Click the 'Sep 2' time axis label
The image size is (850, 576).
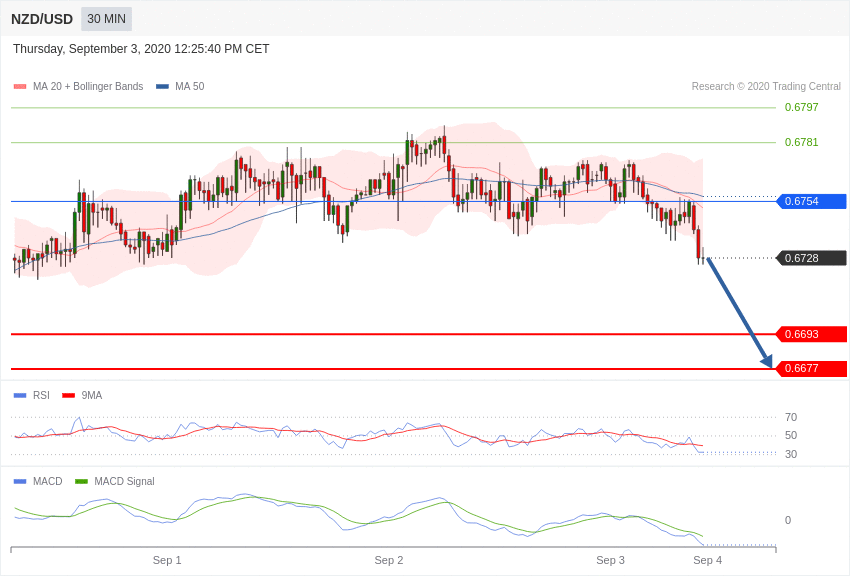click(x=389, y=560)
